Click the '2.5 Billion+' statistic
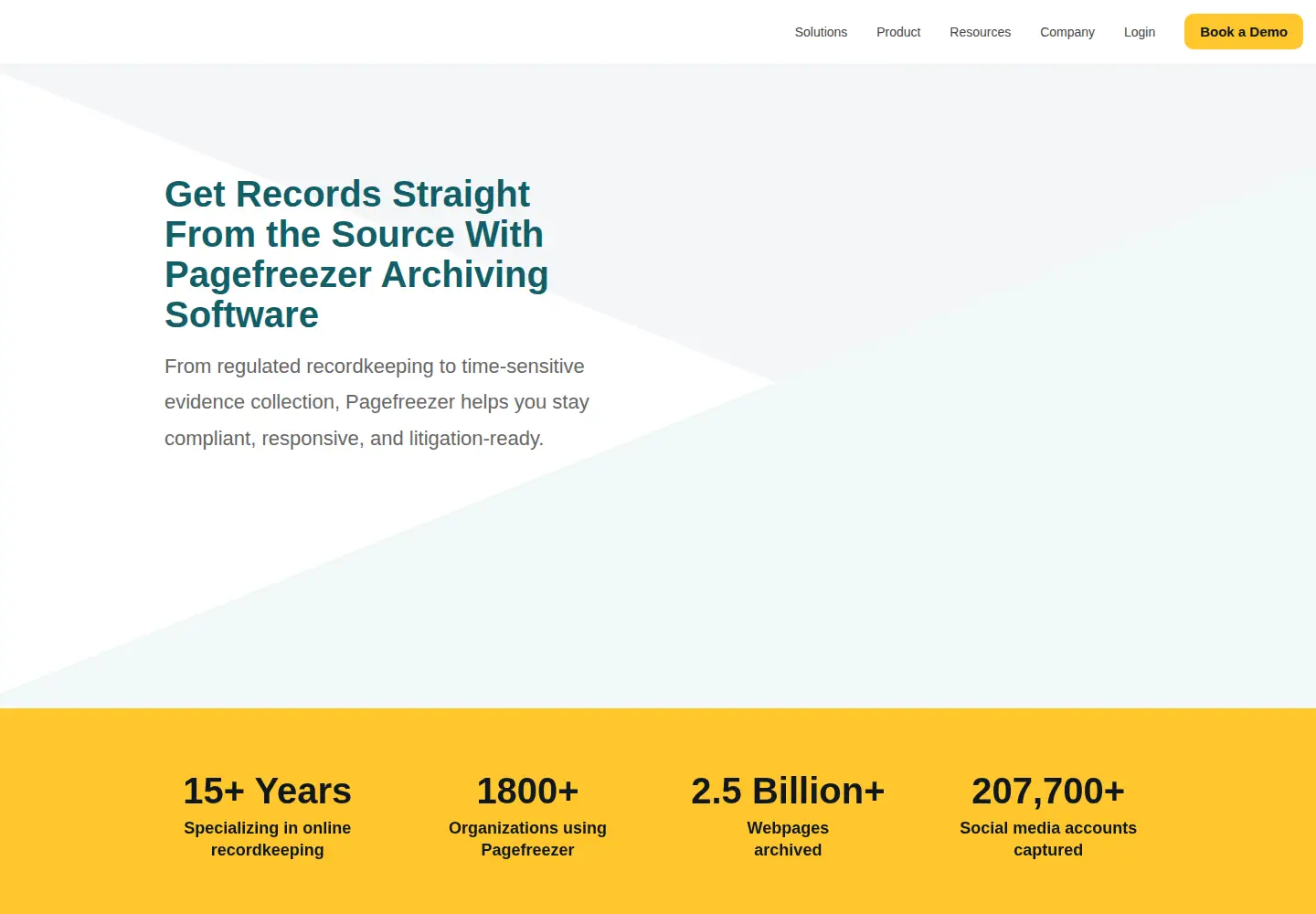 788,792
